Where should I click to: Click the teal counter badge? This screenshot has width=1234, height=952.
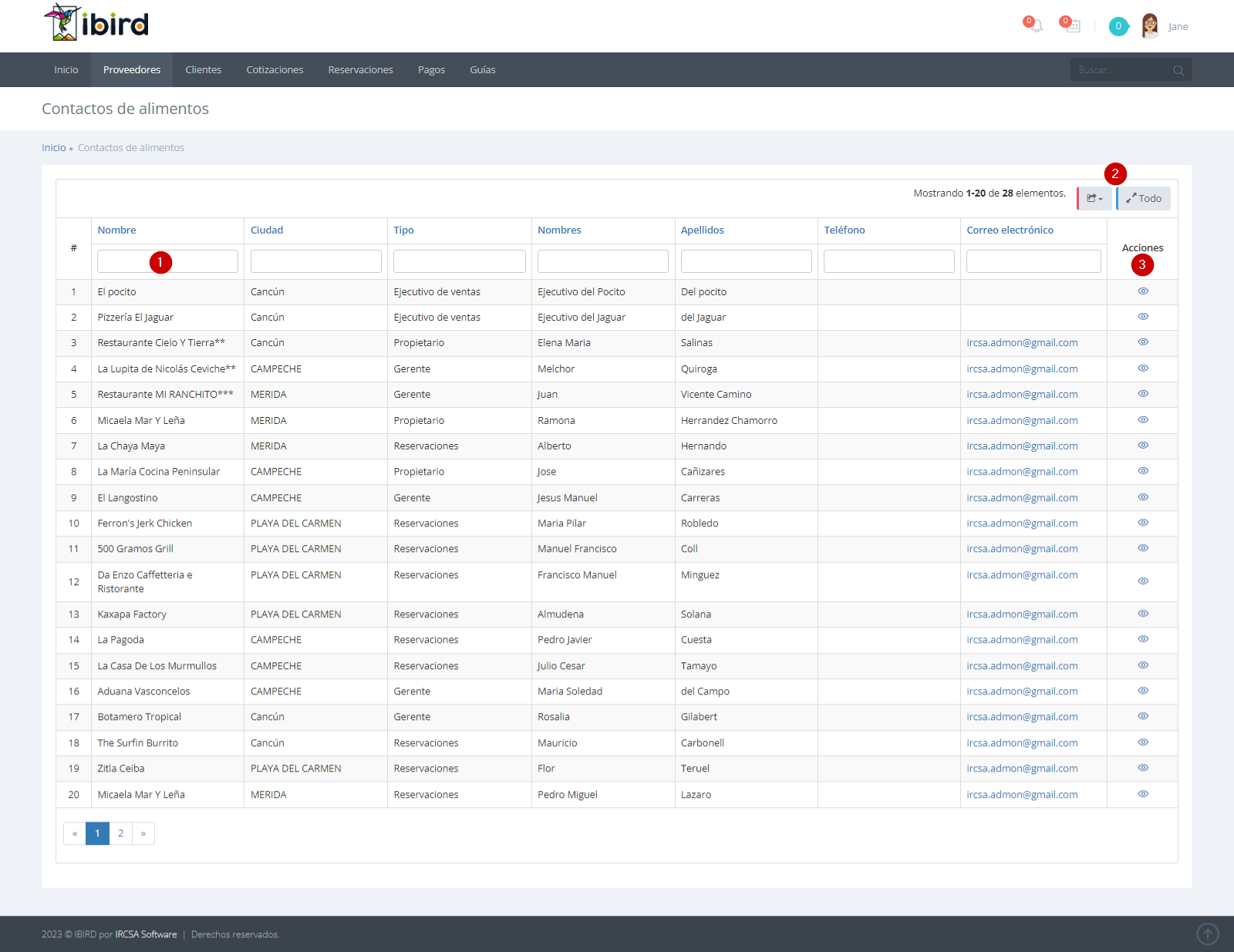(1118, 26)
